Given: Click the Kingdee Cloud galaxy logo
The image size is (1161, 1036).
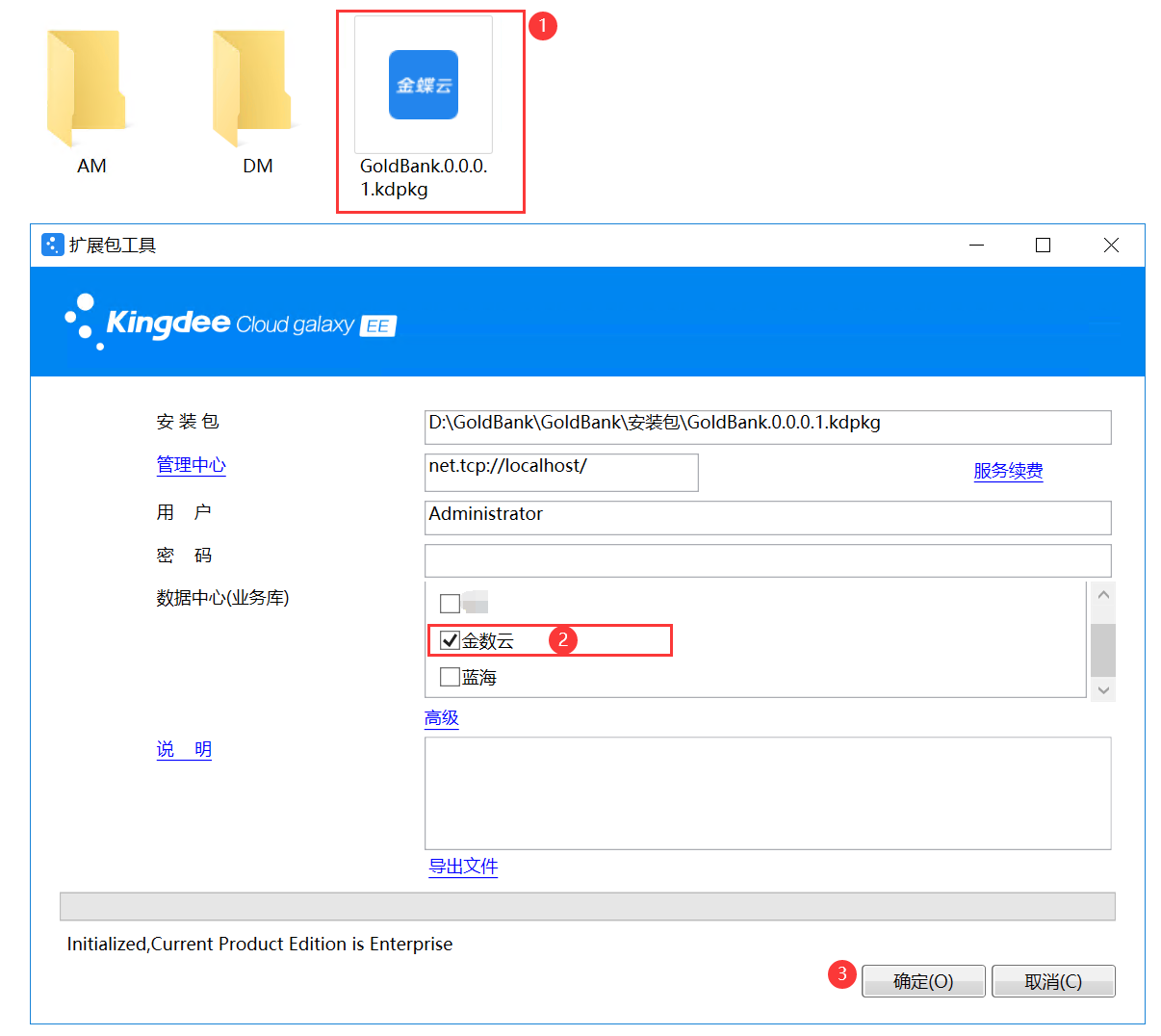Looking at the screenshot, I should click(230, 322).
